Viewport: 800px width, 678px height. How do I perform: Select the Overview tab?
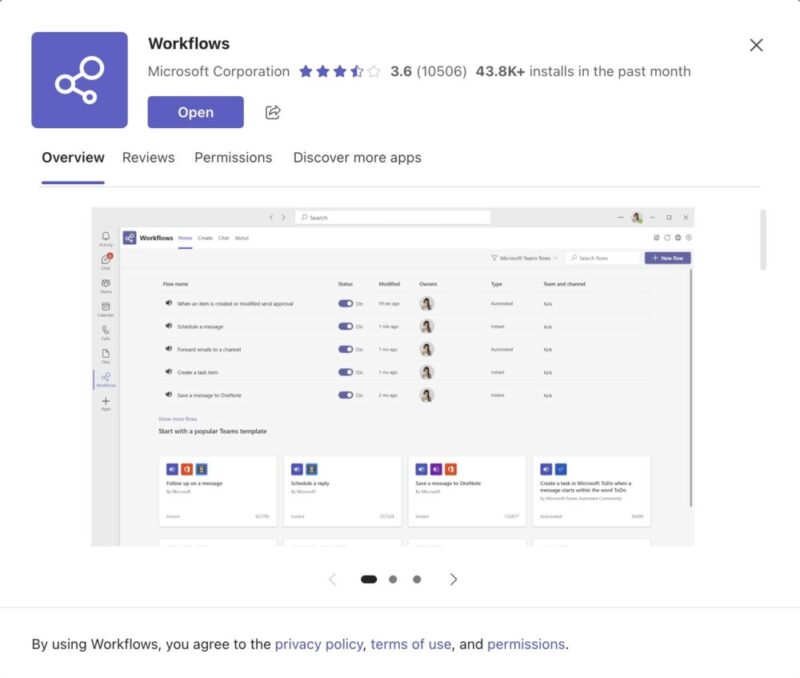pyautogui.click(x=73, y=158)
